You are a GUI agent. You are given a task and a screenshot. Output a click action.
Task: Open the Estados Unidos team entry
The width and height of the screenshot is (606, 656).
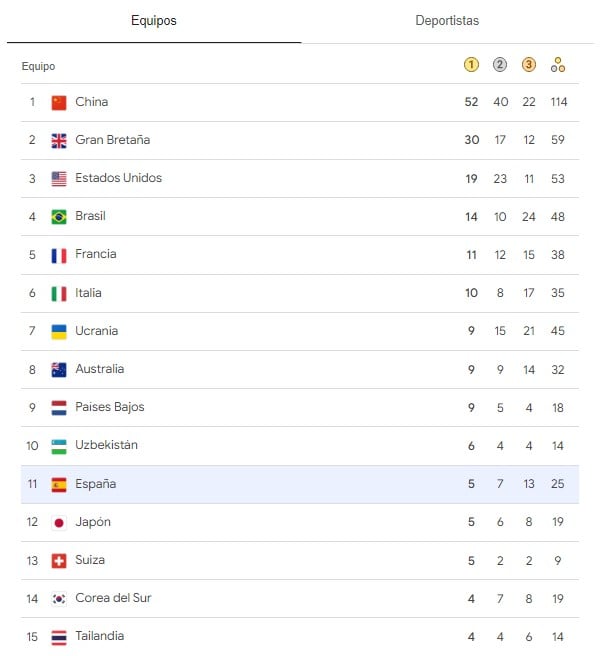pos(118,178)
